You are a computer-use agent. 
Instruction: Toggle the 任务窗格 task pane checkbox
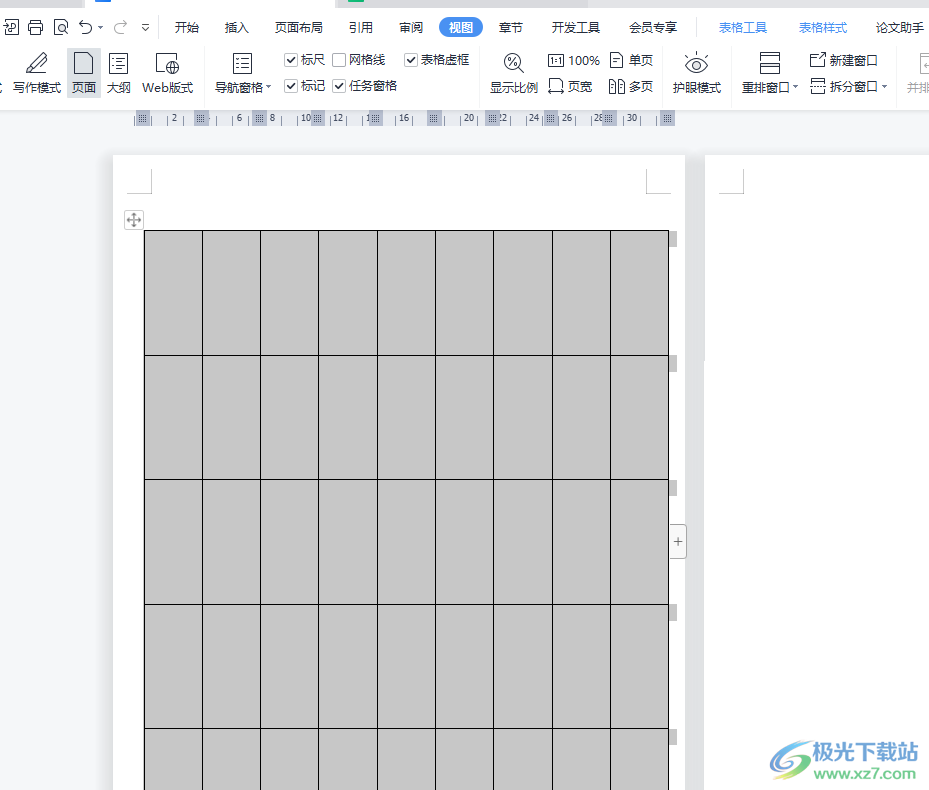click(x=339, y=86)
